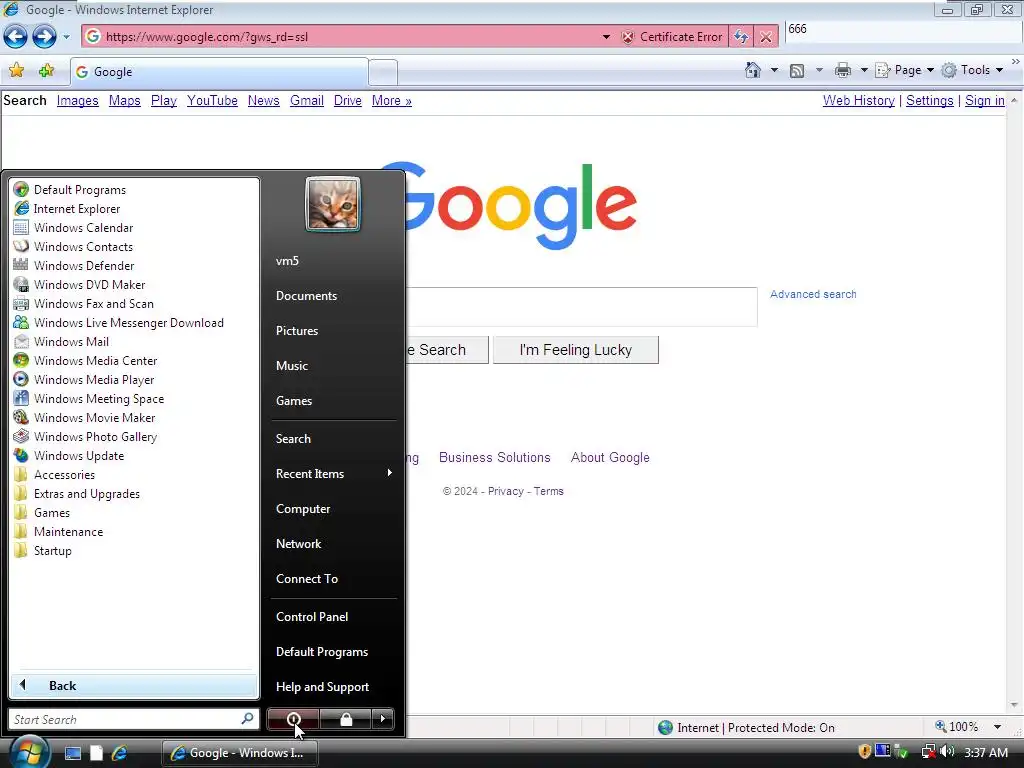Screen dimensions: 1024x768
Task: Open the zoom level 100% dropdown
Action: (x=997, y=727)
